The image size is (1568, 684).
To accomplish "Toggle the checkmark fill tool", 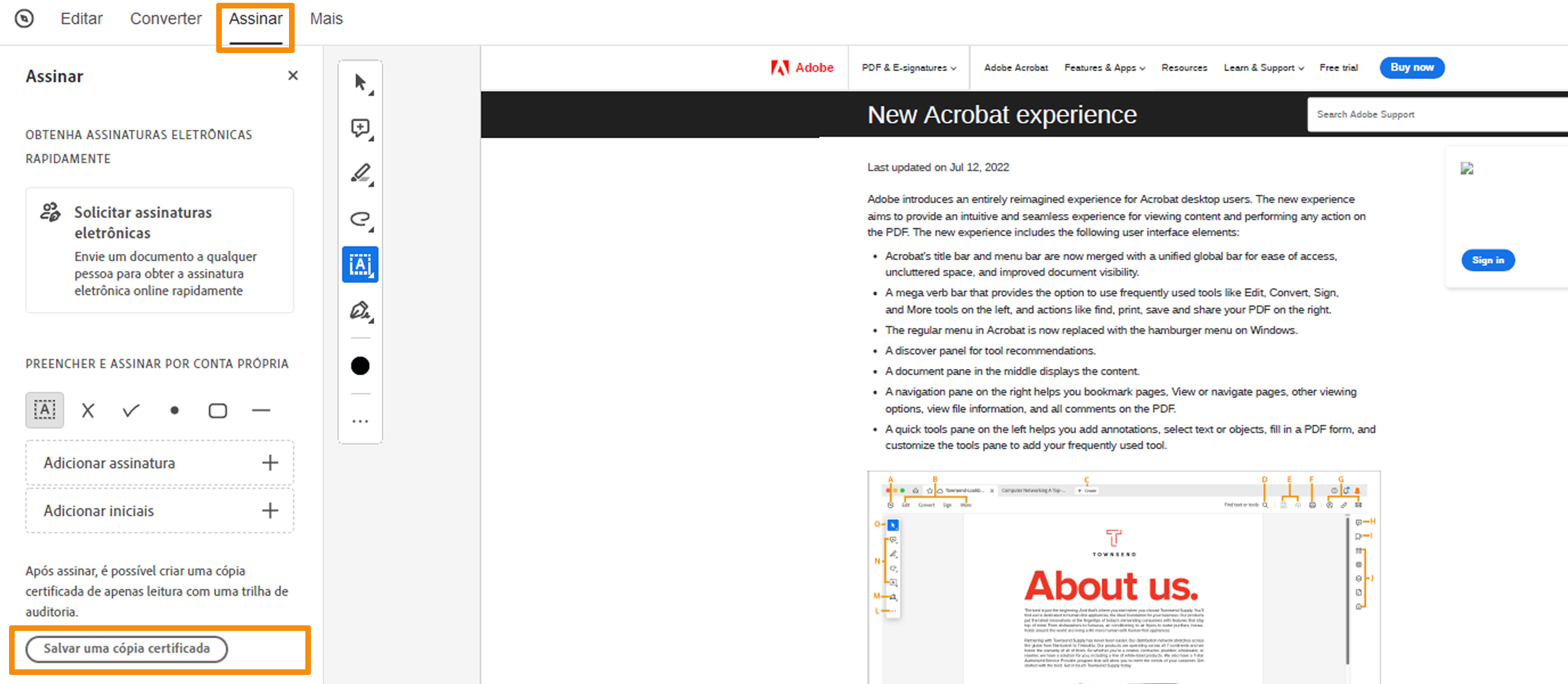I will [x=131, y=411].
